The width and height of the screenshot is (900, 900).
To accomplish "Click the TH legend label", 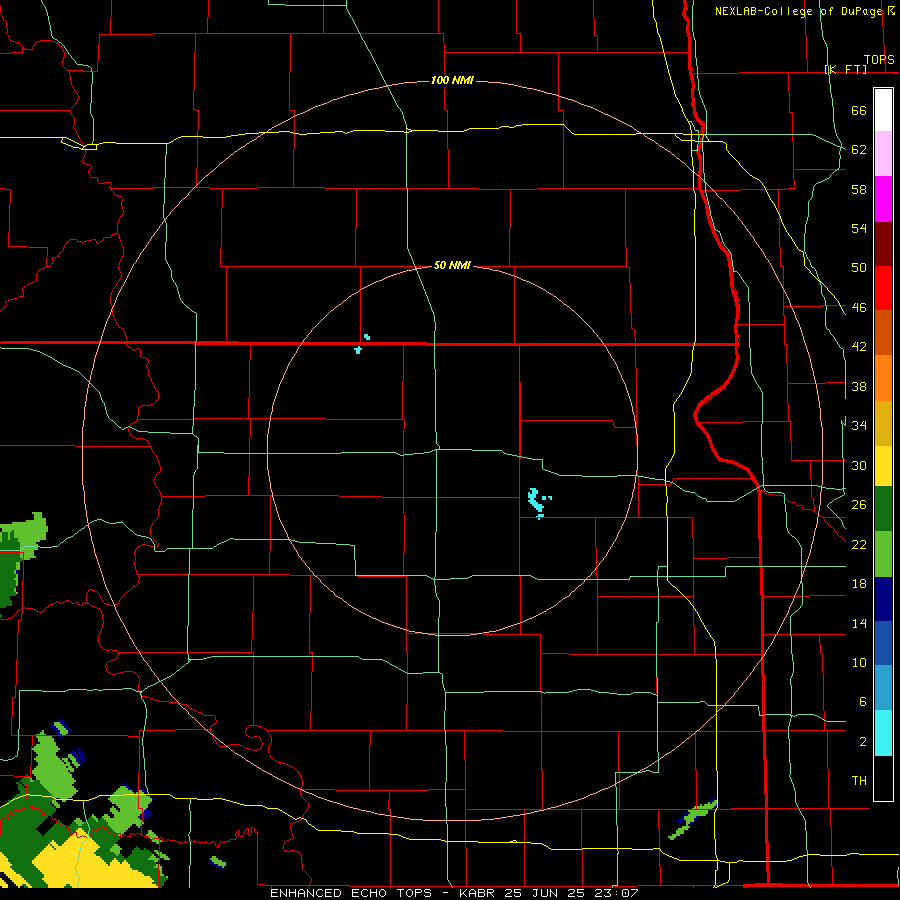I will [x=859, y=781].
